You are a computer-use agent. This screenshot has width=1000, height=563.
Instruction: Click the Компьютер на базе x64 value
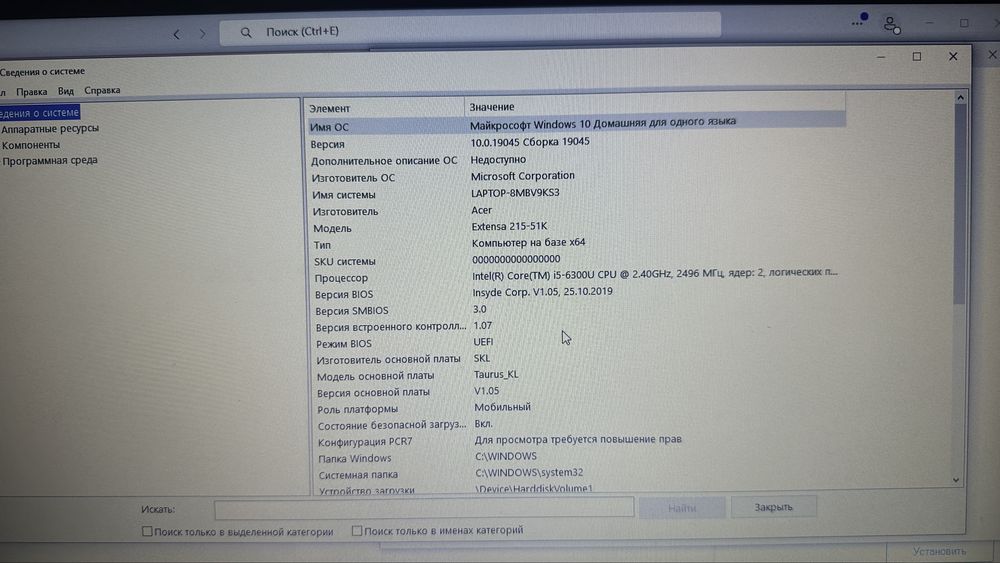[x=529, y=243]
